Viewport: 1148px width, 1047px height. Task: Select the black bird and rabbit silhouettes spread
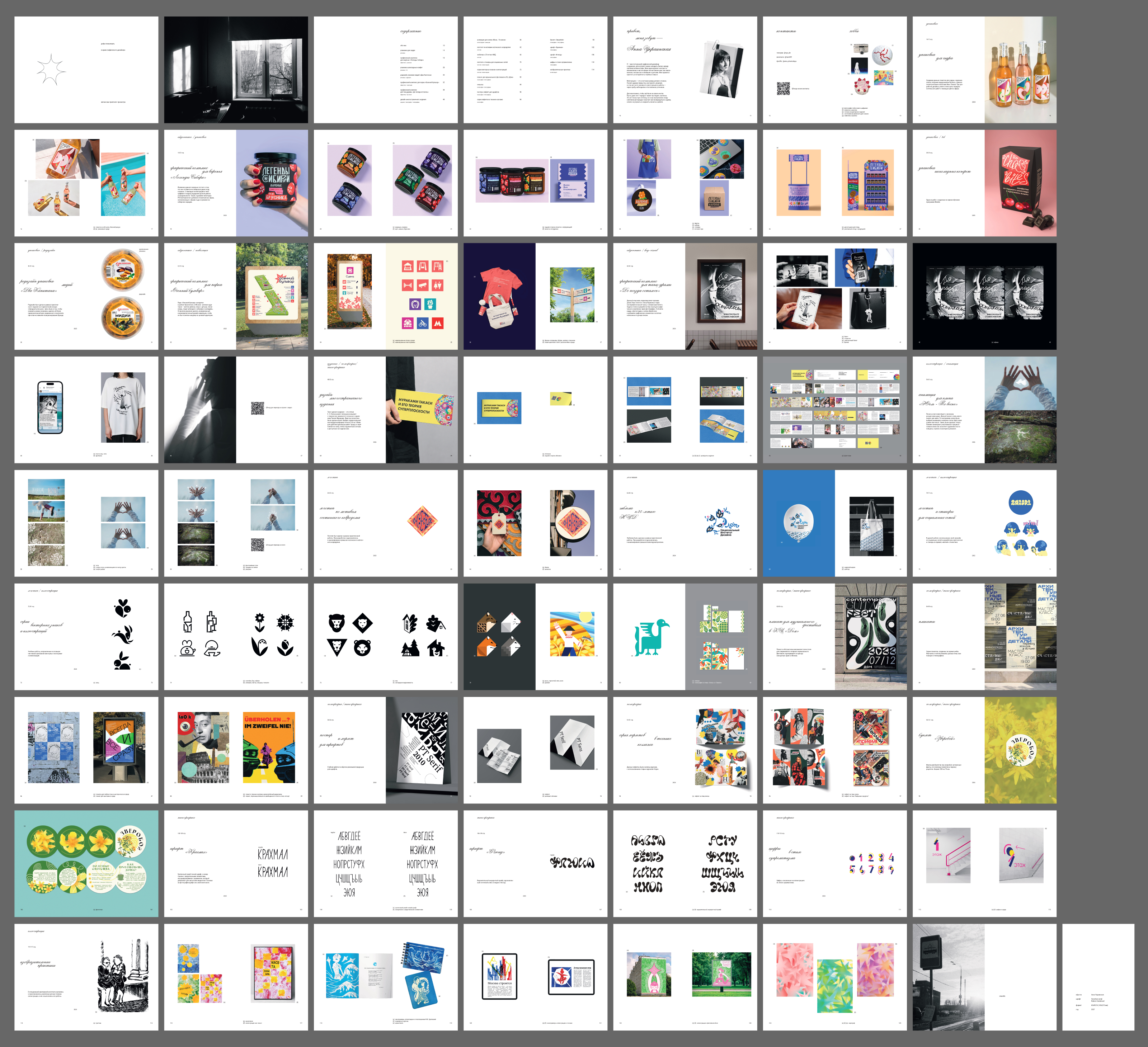point(86,637)
